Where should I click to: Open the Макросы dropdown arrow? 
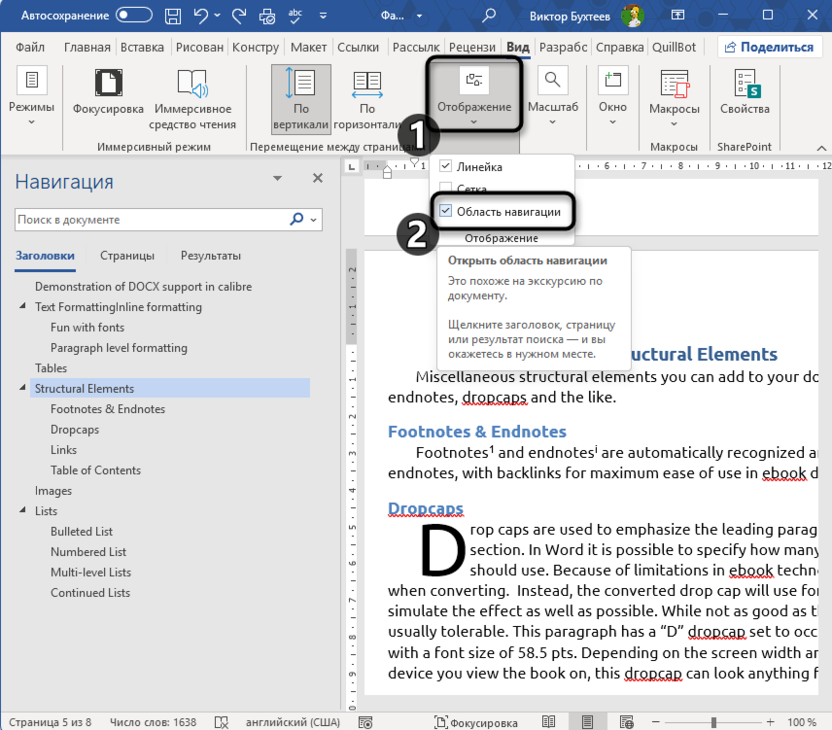pyautogui.click(x=673, y=123)
